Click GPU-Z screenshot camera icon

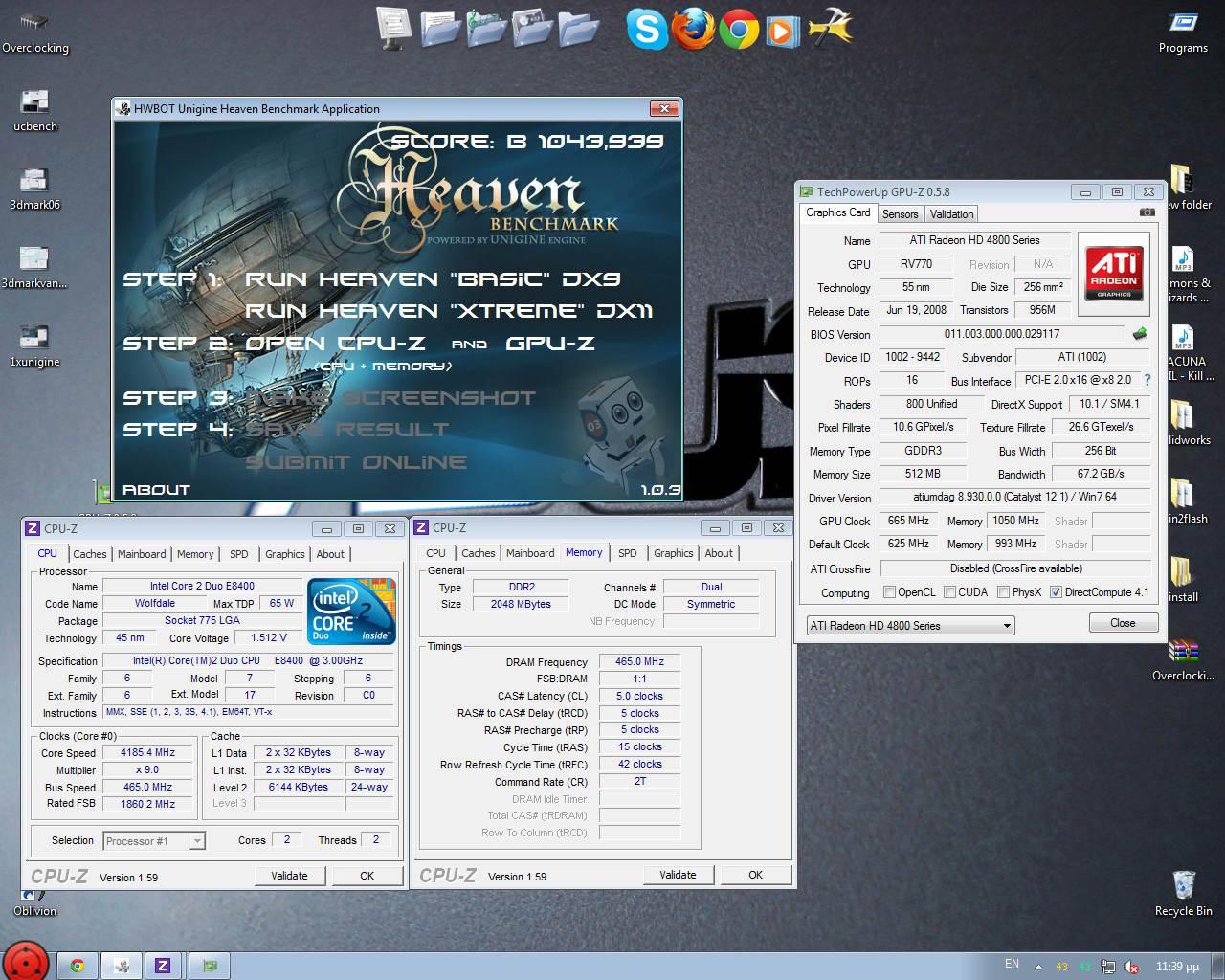1147,212
